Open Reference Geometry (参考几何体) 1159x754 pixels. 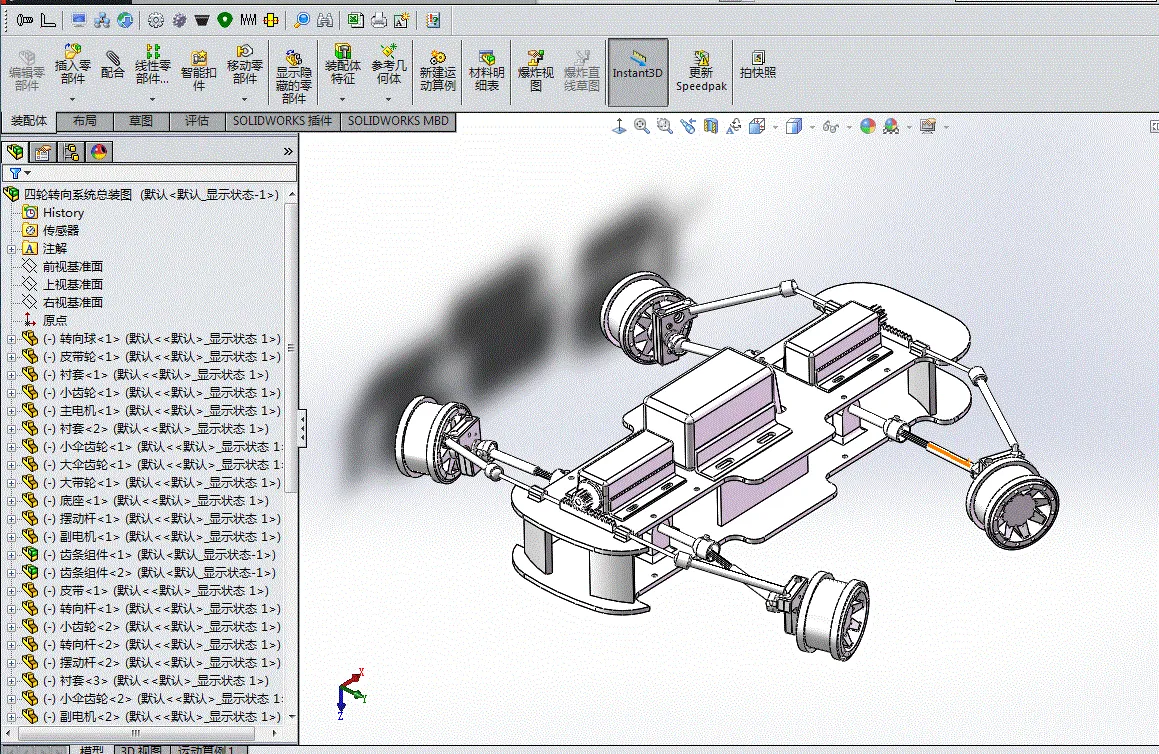[389, 65]
